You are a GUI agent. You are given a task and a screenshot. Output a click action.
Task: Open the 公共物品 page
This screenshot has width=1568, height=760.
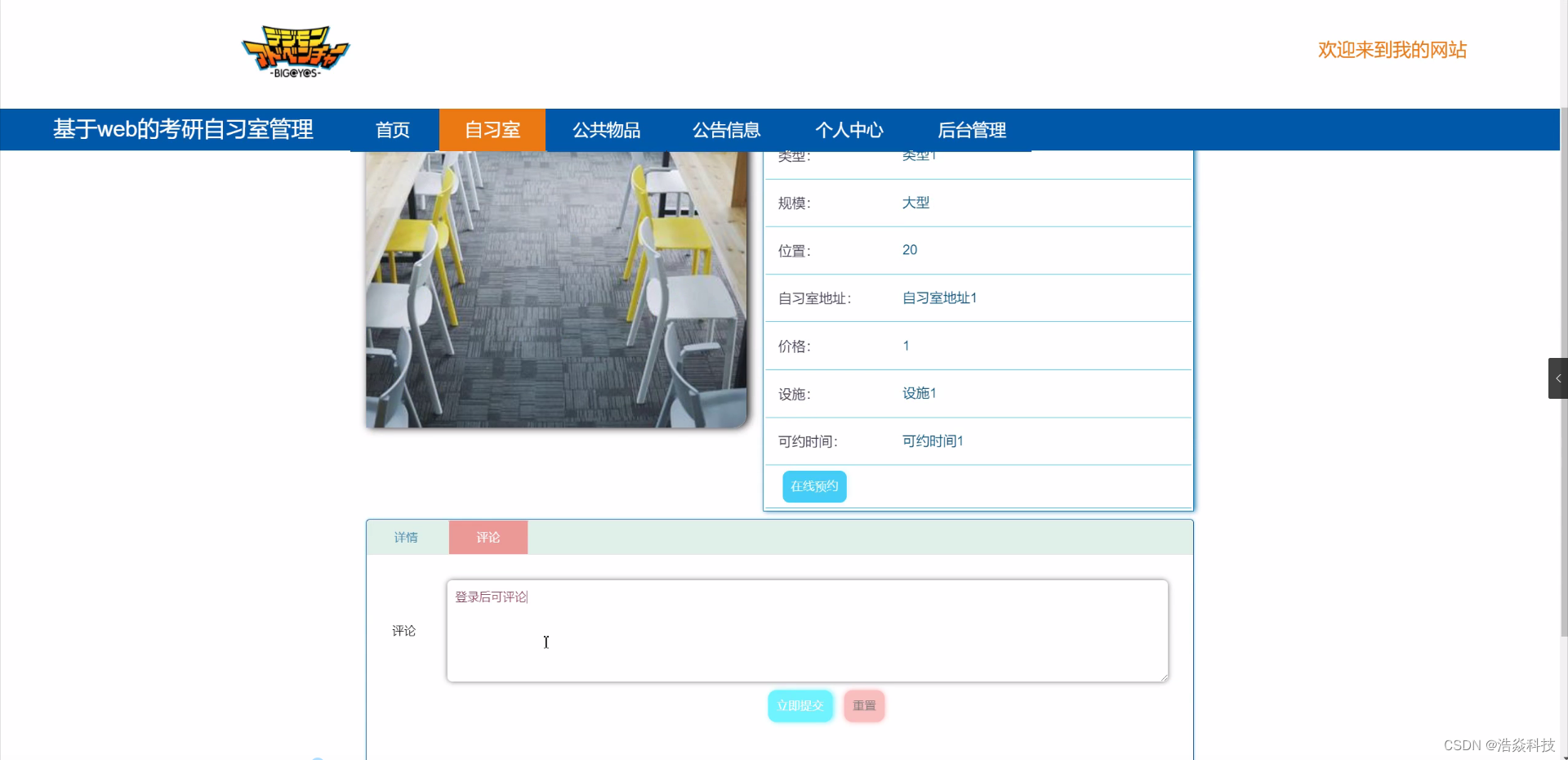605,130
